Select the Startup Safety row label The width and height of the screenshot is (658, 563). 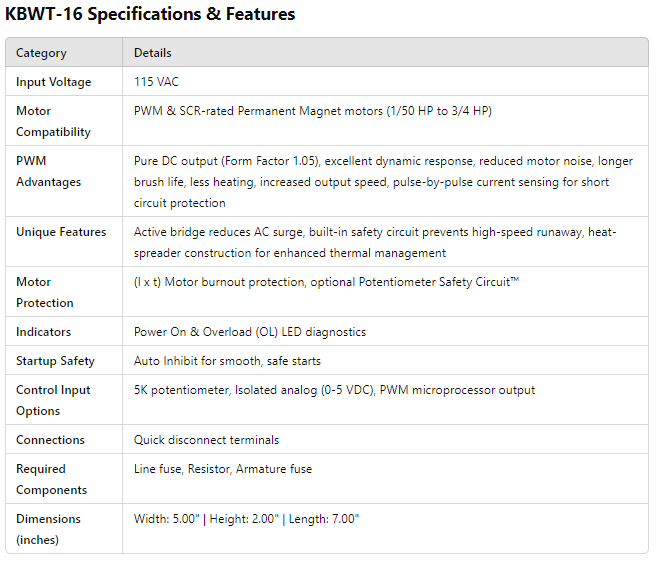(x=56, y=361)
